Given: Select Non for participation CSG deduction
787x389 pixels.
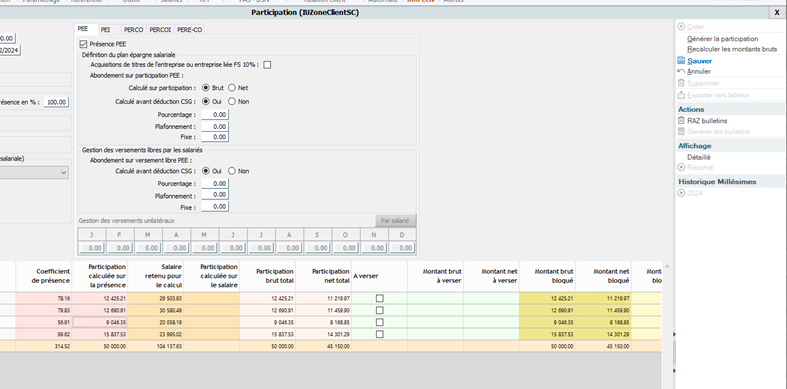Looking at the screenshot, I should pyautogui.click(x=231, y=101).
